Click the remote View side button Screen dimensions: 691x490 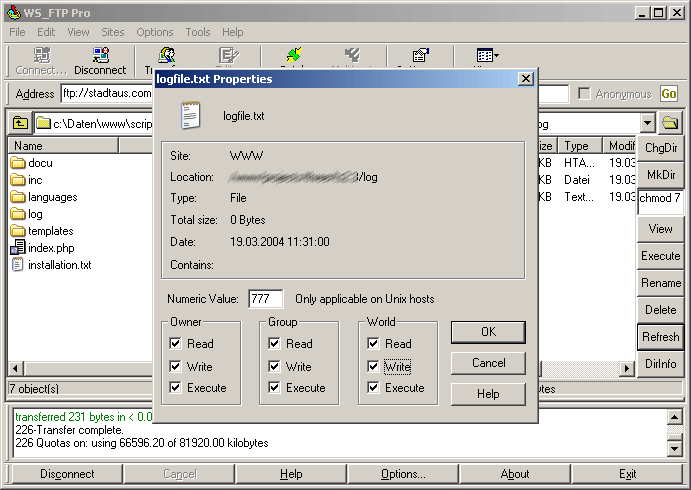click(661, 229)
